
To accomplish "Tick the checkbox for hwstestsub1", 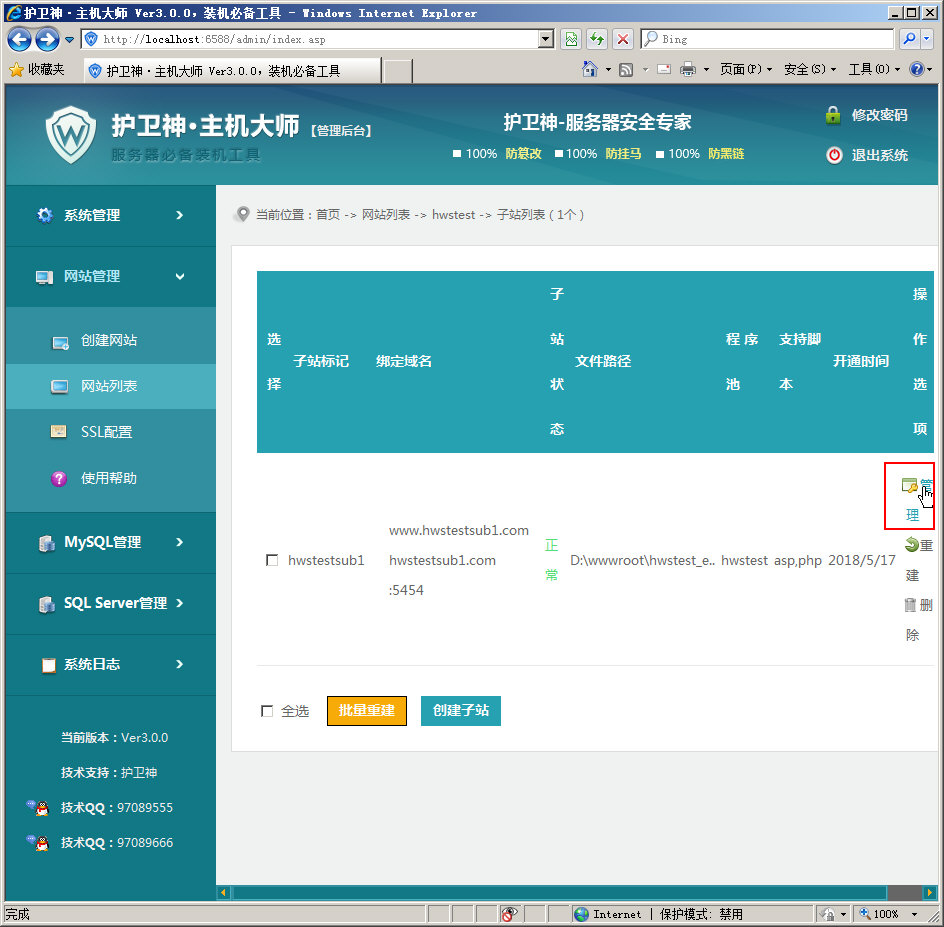I will point(272,561).
